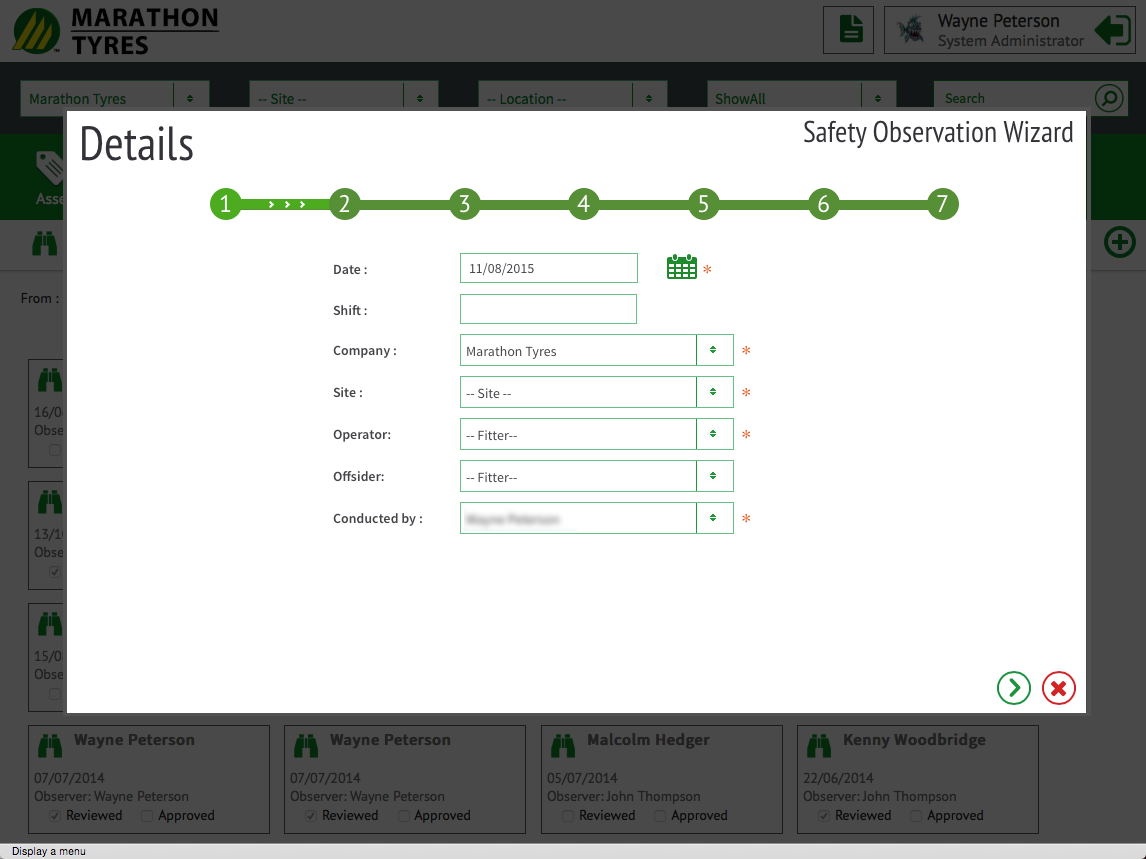
Task: Click the add new plus icon
Action: click(x=1119, y=242)
